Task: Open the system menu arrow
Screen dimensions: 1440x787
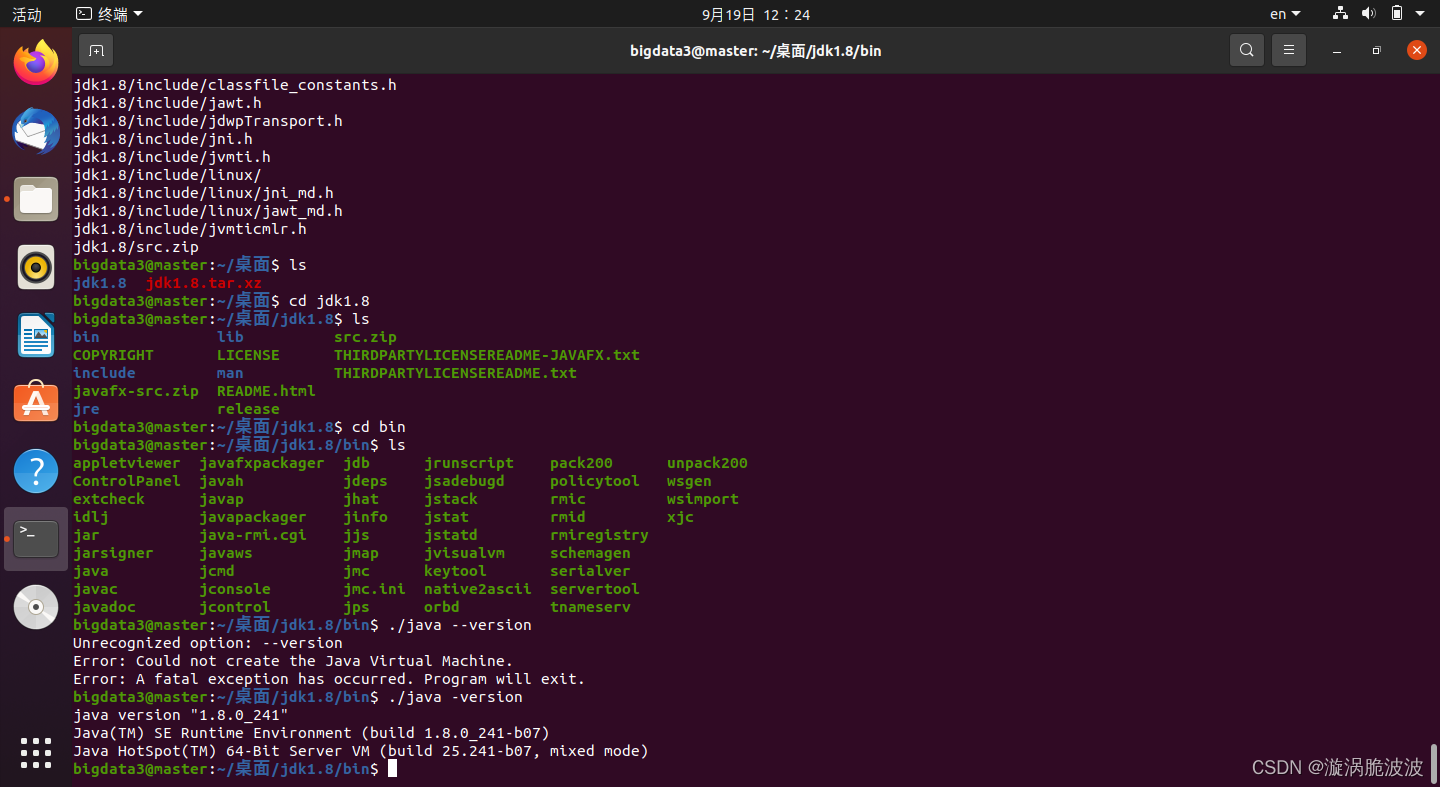Action: click(1421, 14)
